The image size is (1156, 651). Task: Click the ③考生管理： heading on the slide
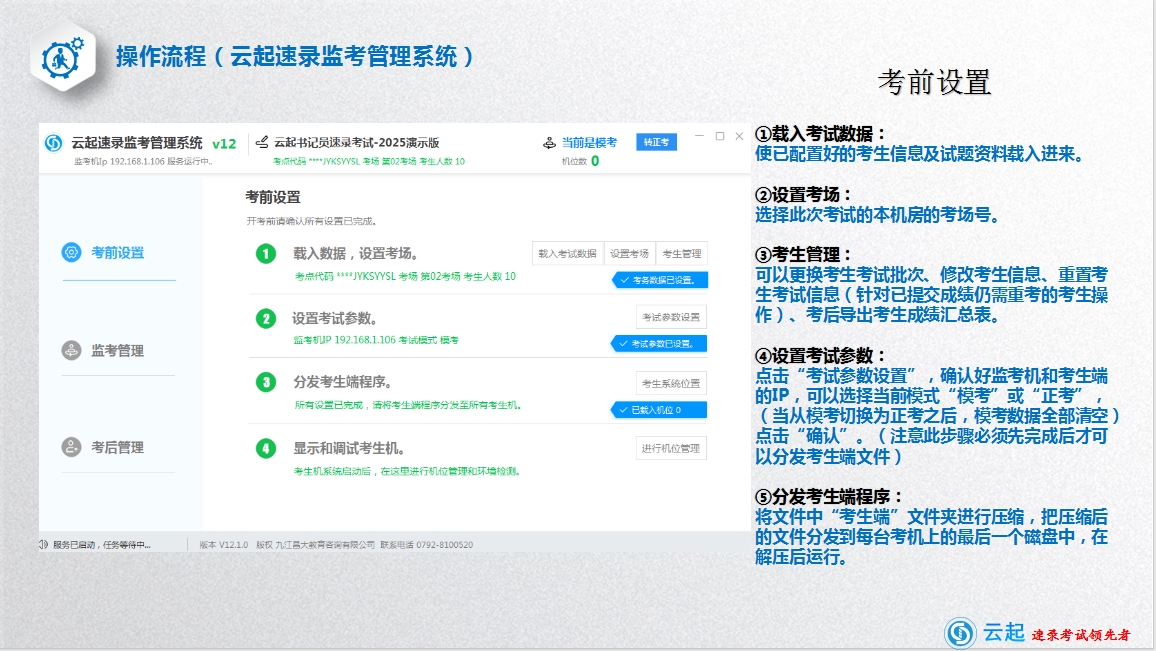802,254
